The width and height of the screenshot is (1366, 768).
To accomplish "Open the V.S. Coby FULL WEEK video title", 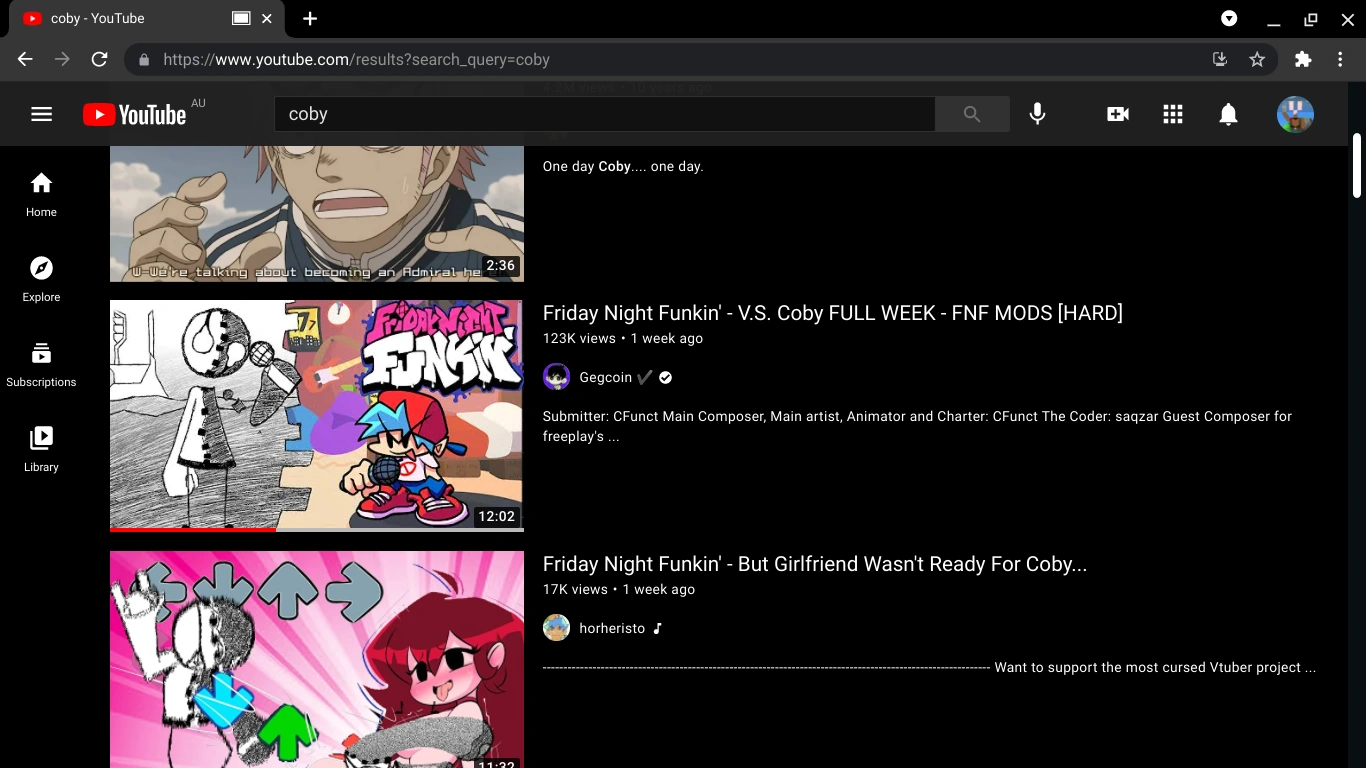I will 832,313.
